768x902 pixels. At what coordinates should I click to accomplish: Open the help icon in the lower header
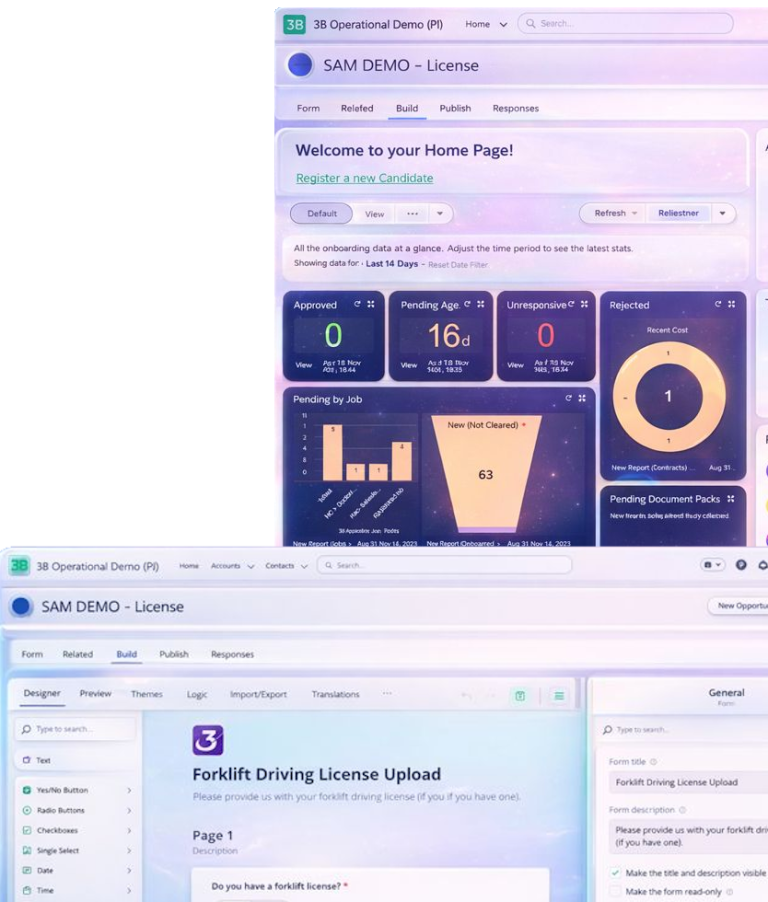[x=741, y=565]
